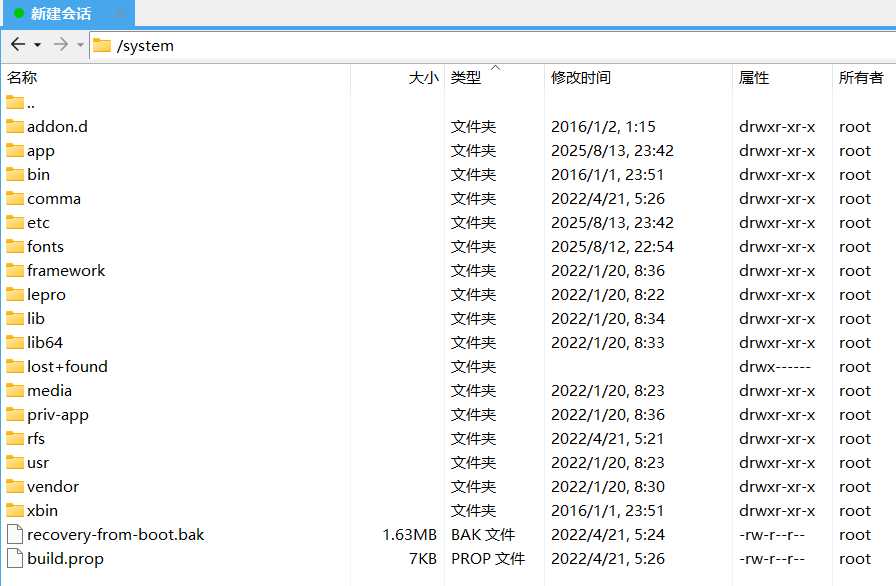The width and height of the screenshot is (896, 586).
Task: Select the framework folder icon
Action: click(15, 270)
